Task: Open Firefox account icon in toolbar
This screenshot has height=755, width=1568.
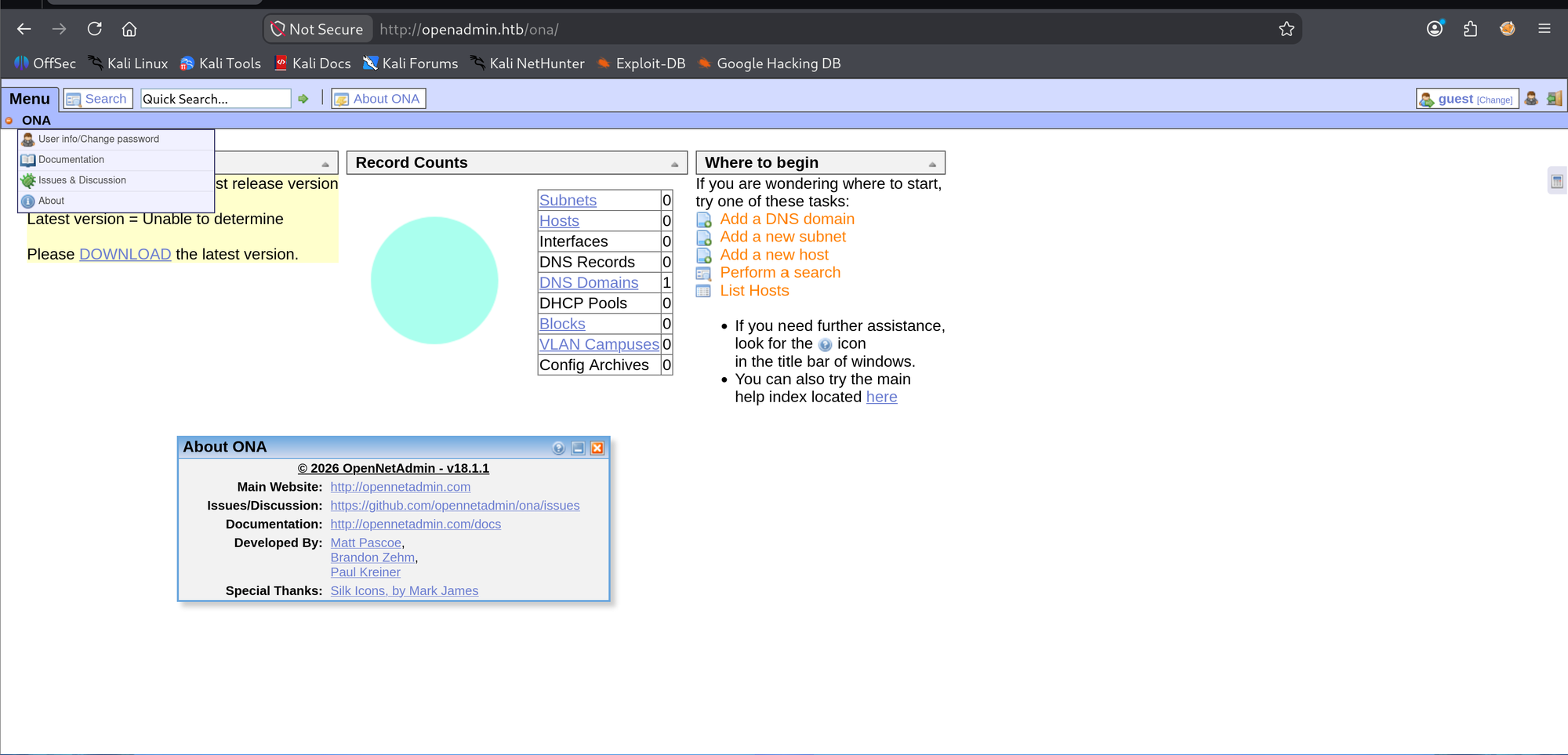Action: pos(1435,29)
